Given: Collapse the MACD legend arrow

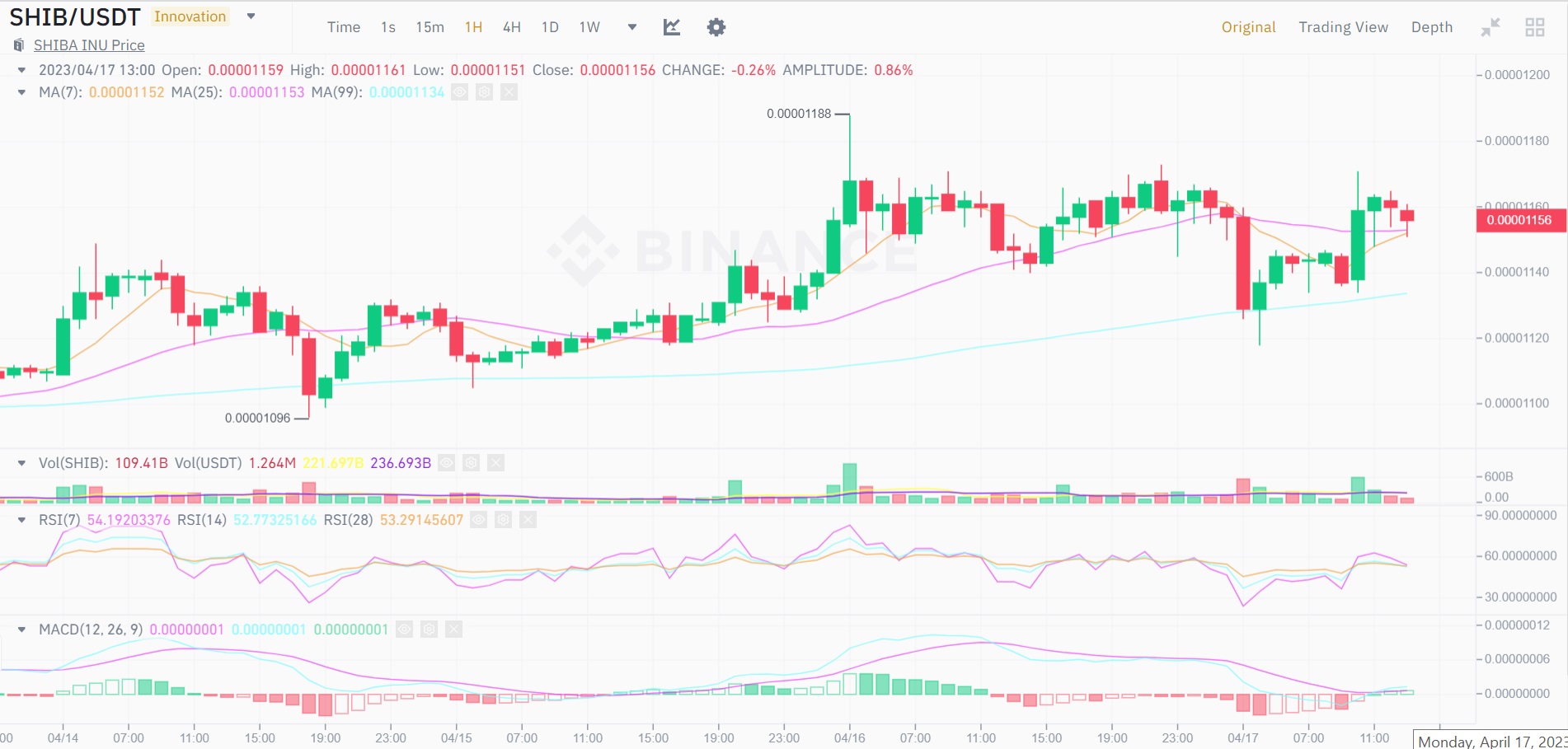Looking at the screenshot, I should (21, 630).
